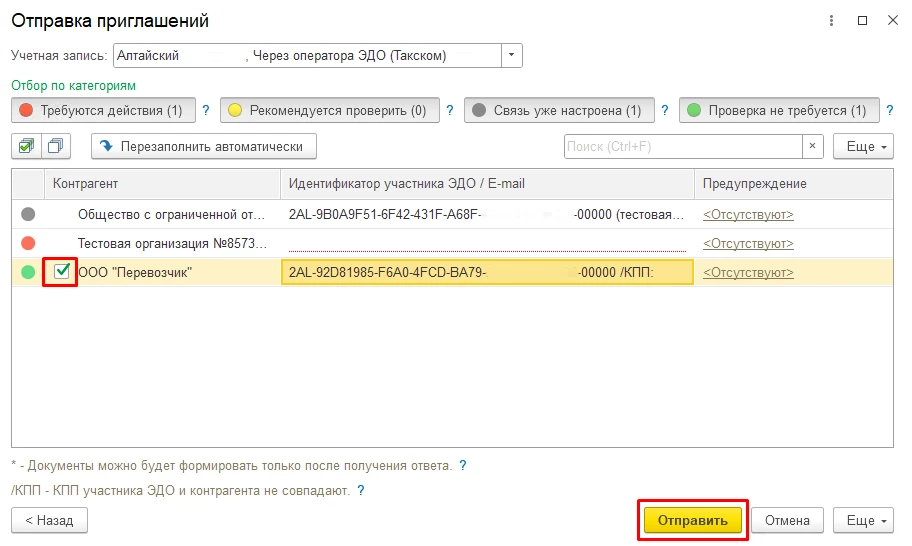The image size is (912, 546).
Task: Open the bottom Еще dropdown near Отмена
Action: click(863, 520)
